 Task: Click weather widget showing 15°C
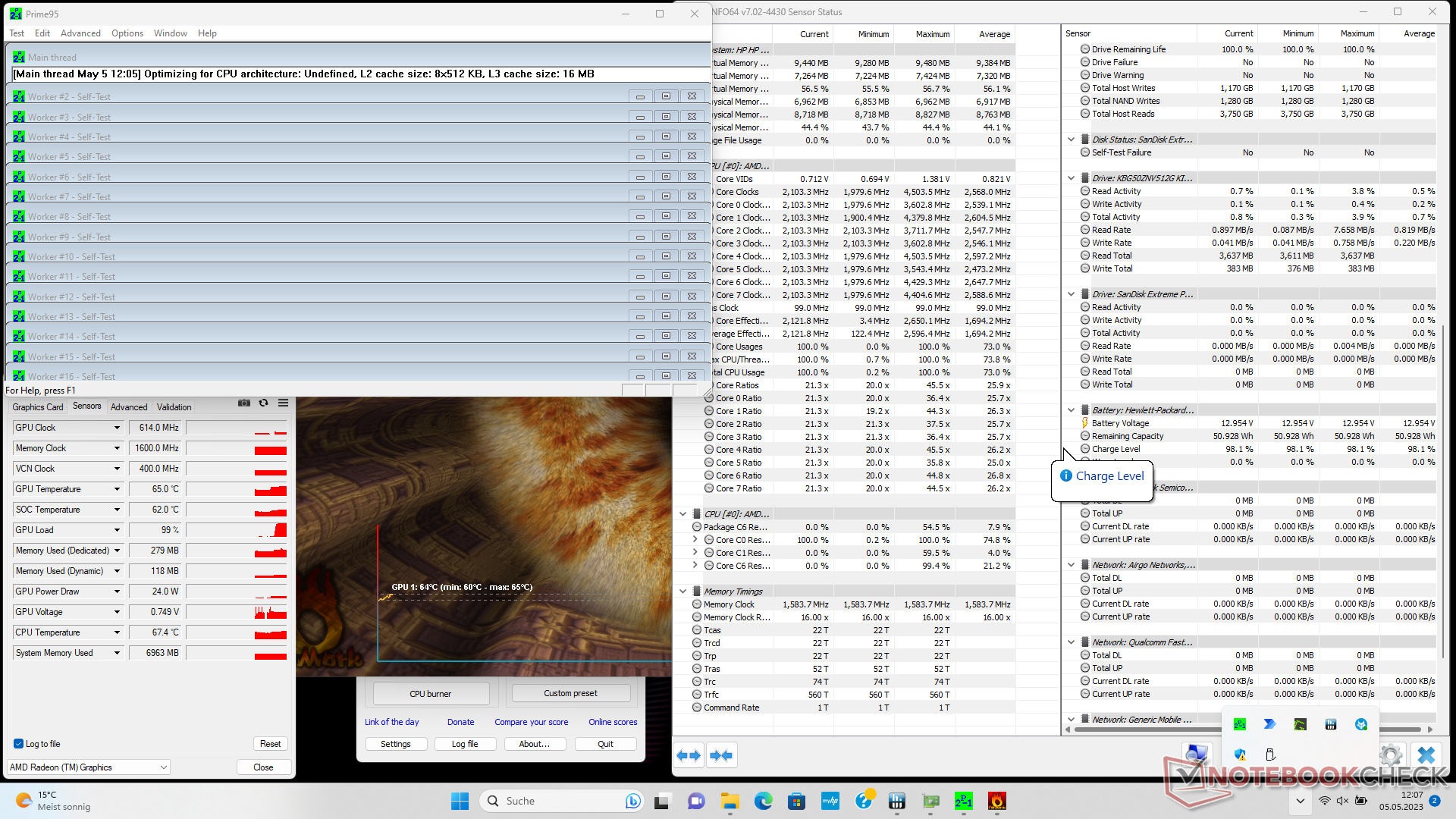pyautogui.click(x=53, y=801)
